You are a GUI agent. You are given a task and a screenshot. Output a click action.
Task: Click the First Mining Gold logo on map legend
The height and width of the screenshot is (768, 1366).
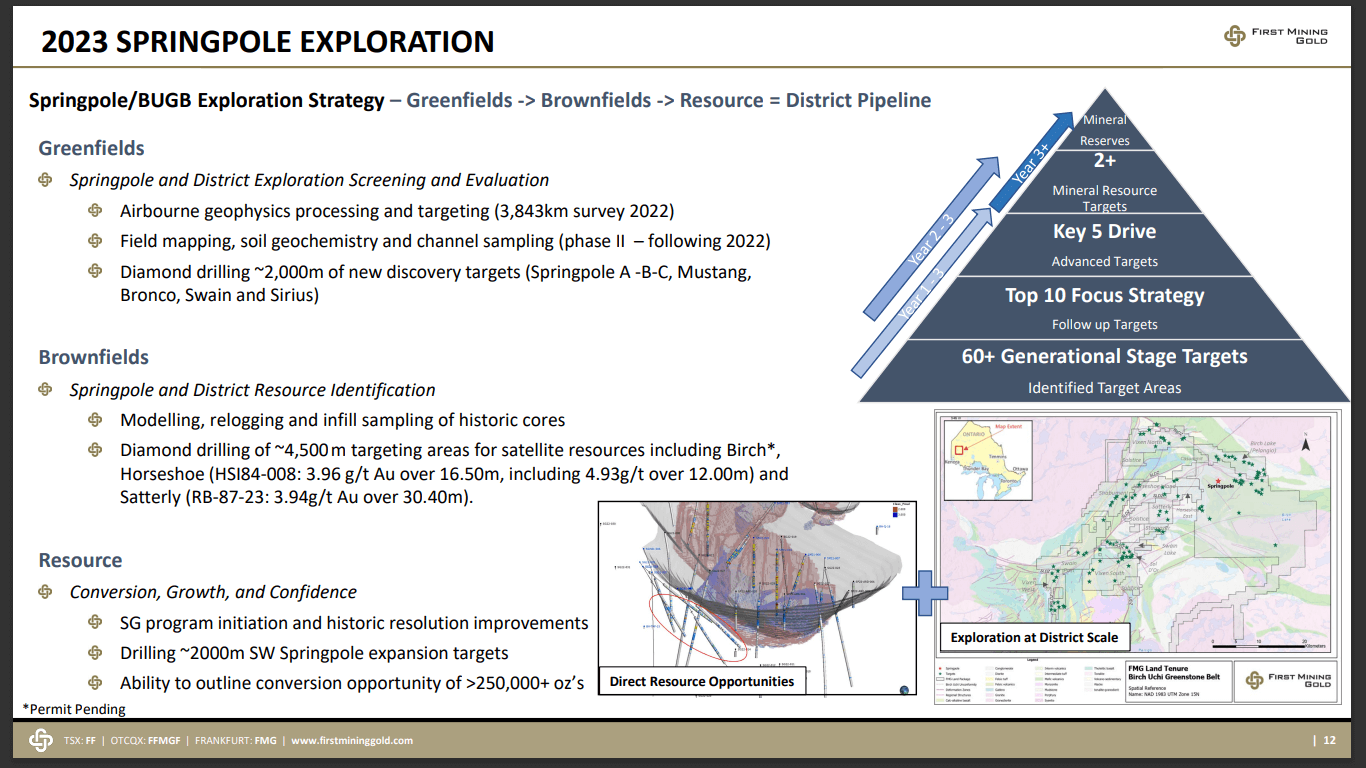[x=1288, y=681]
